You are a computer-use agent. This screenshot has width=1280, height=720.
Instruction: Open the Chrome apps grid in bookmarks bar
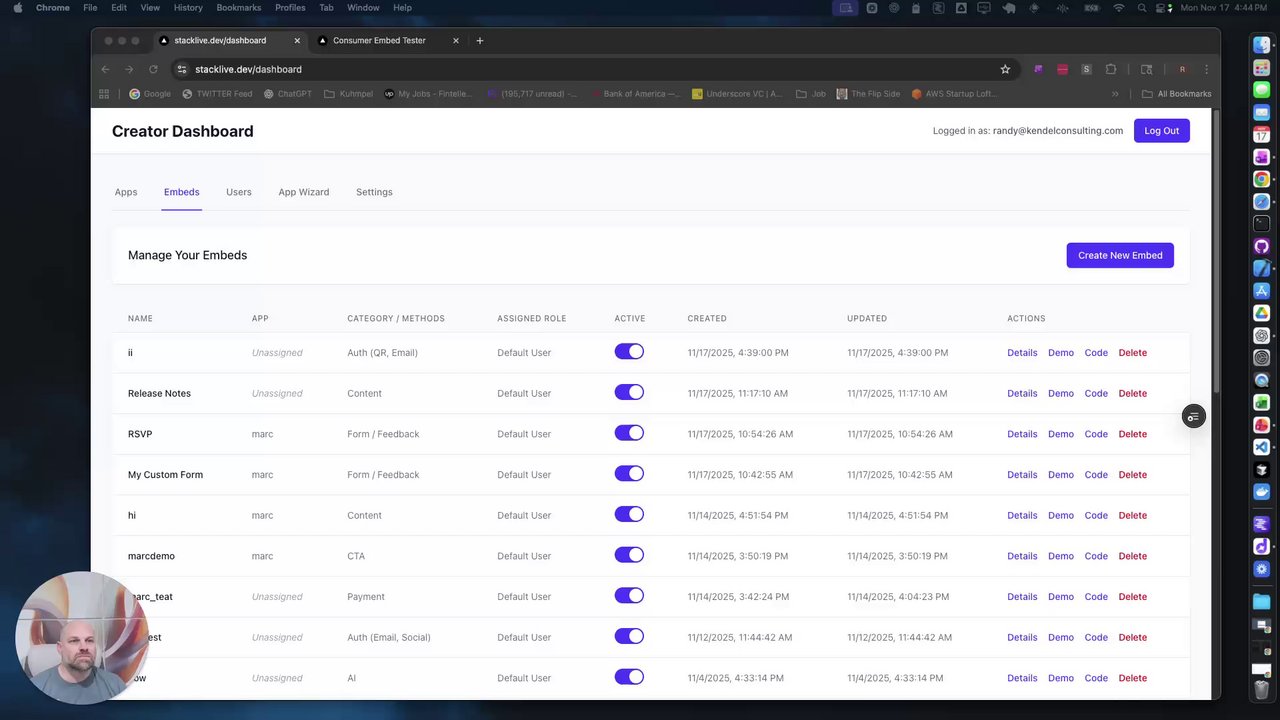(x=104, y=94)
